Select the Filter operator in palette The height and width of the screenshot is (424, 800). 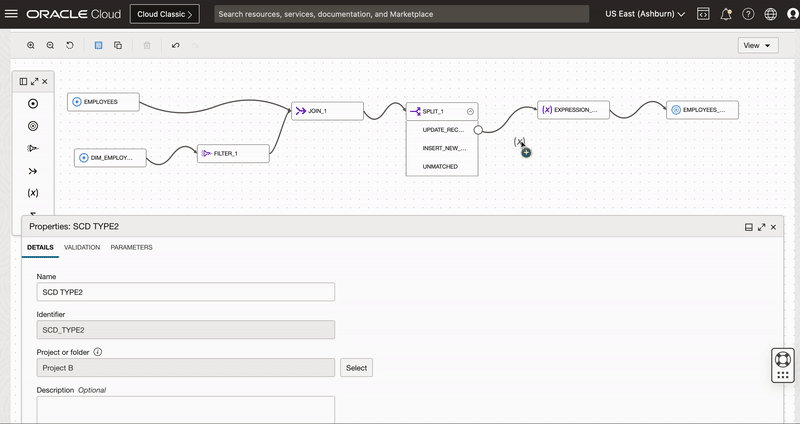33,148
